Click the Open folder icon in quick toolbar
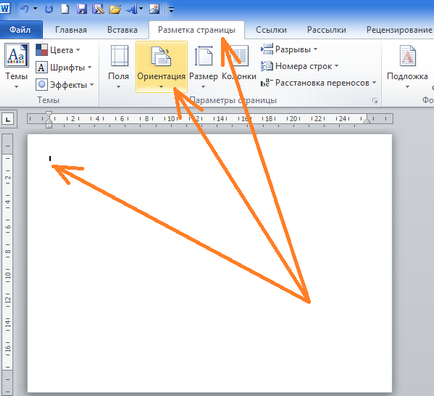This screenshot has height=396, width=434. coord(115,9)
